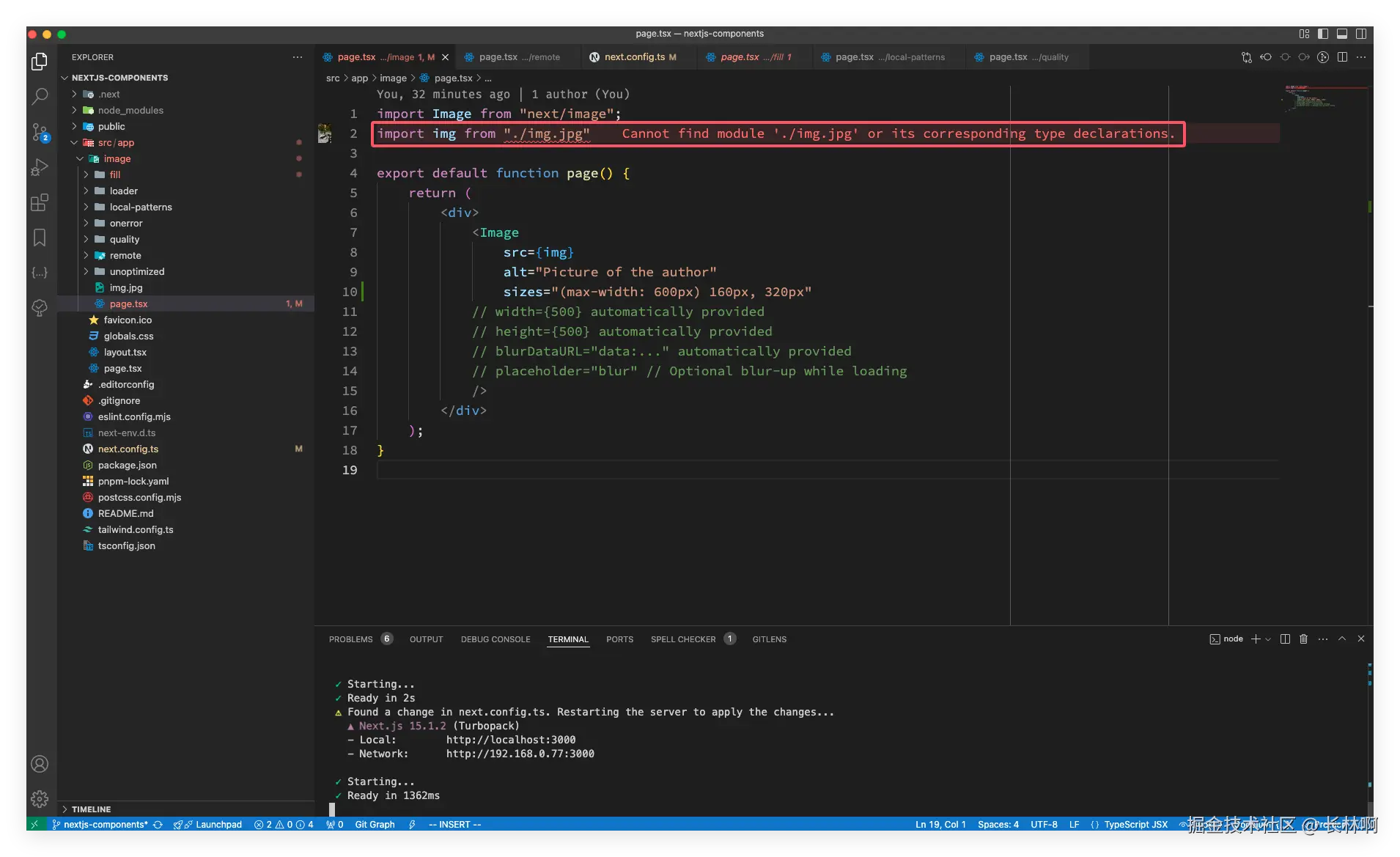Image resolution: width=1400 pixels, height=857 pixels.
Task: Switch to the next.config.ts editor tab
Action: (x=634, y=57)
